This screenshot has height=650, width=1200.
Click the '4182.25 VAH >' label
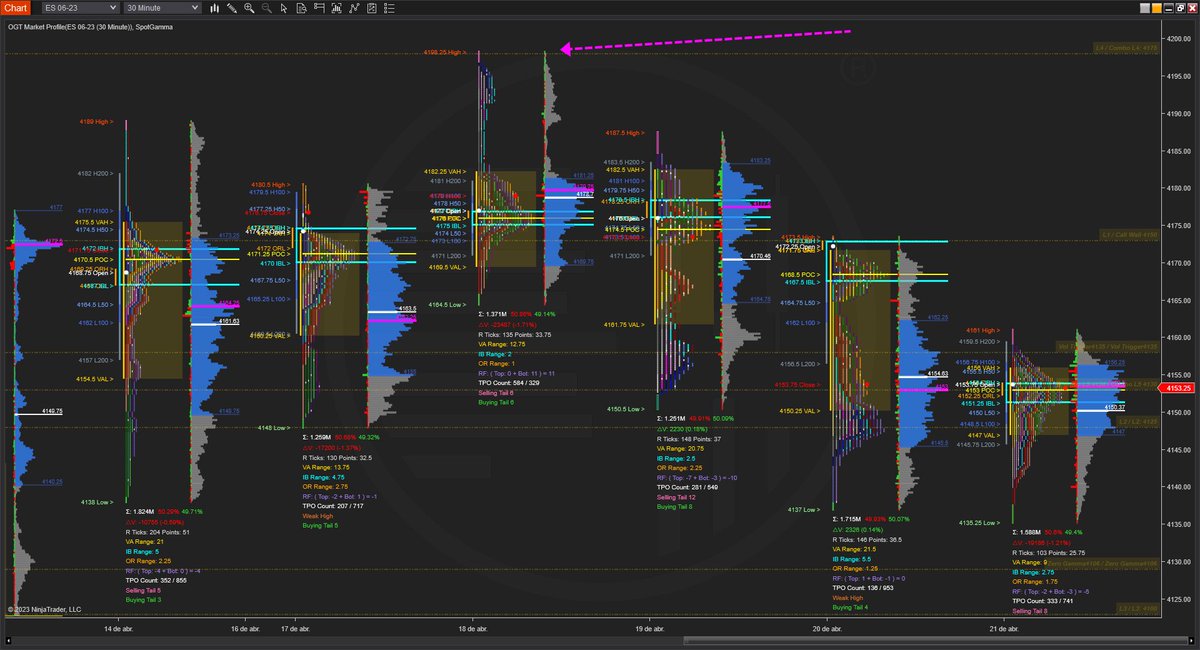(x=447, y=172)
